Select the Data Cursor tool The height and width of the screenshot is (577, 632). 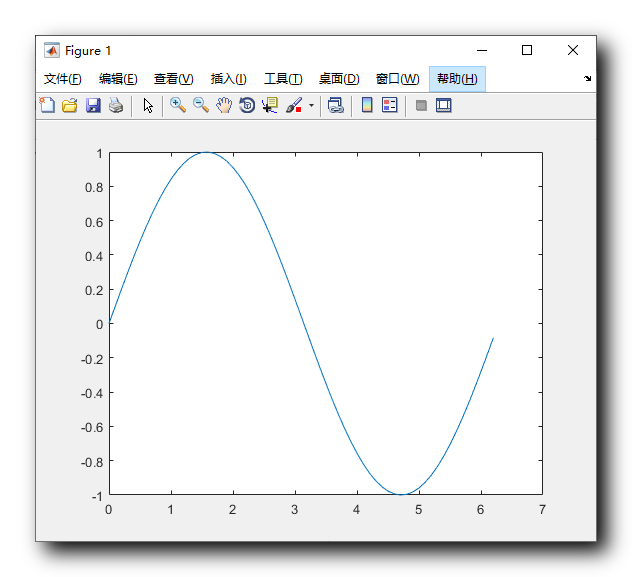click(x=270, y=105)
